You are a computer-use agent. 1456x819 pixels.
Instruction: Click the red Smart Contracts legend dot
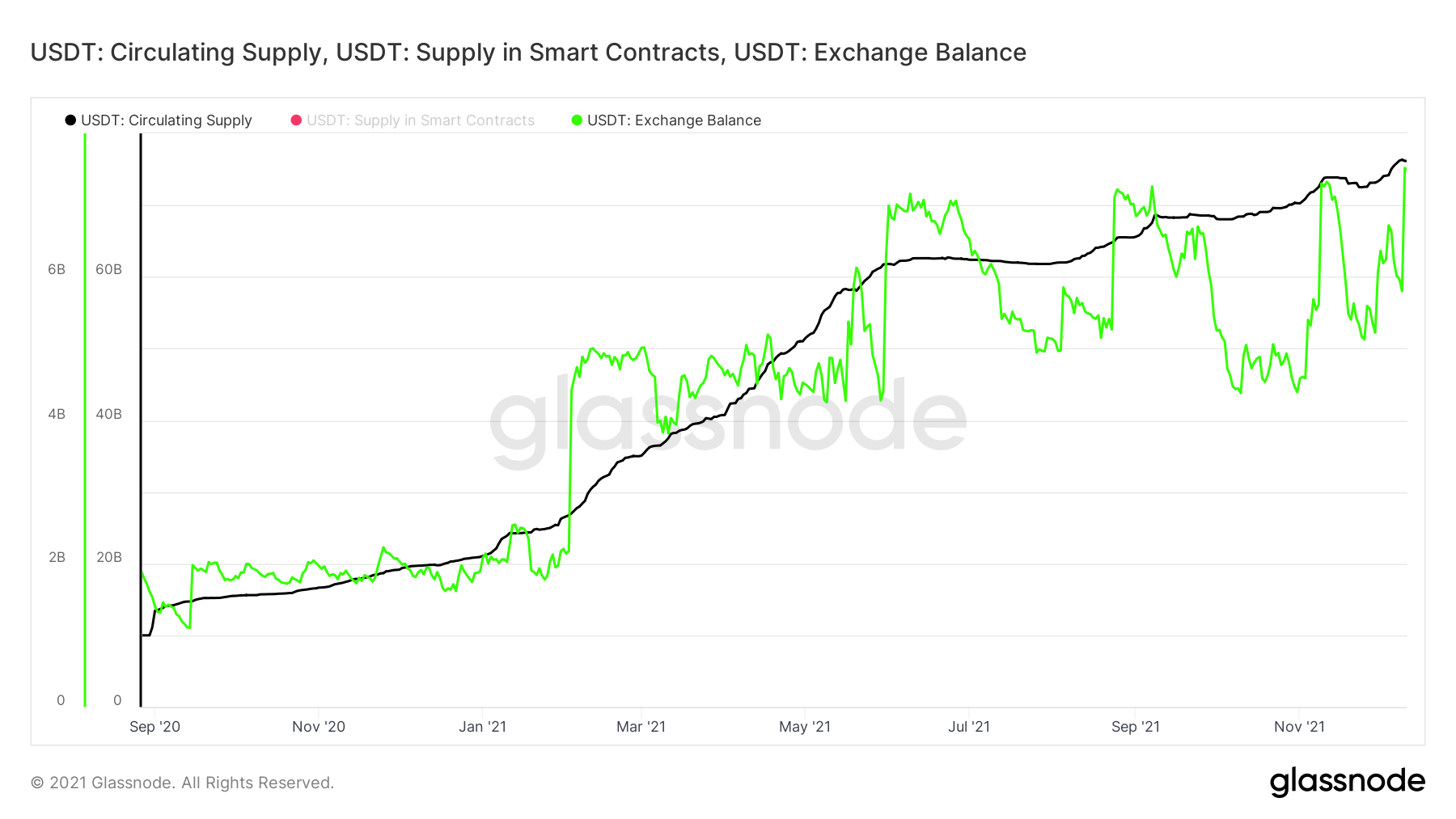296,120
